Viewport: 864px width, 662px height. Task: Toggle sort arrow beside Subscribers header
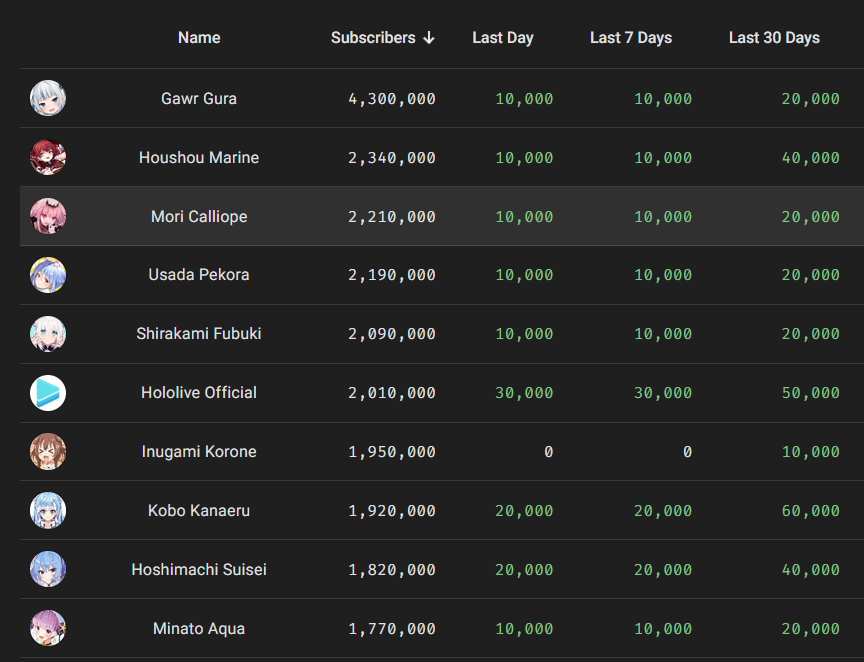click(429, 38)
